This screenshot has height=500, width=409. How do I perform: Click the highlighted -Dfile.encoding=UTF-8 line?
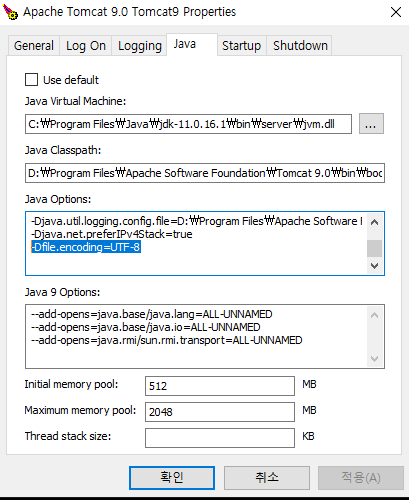tap(86, 247)
